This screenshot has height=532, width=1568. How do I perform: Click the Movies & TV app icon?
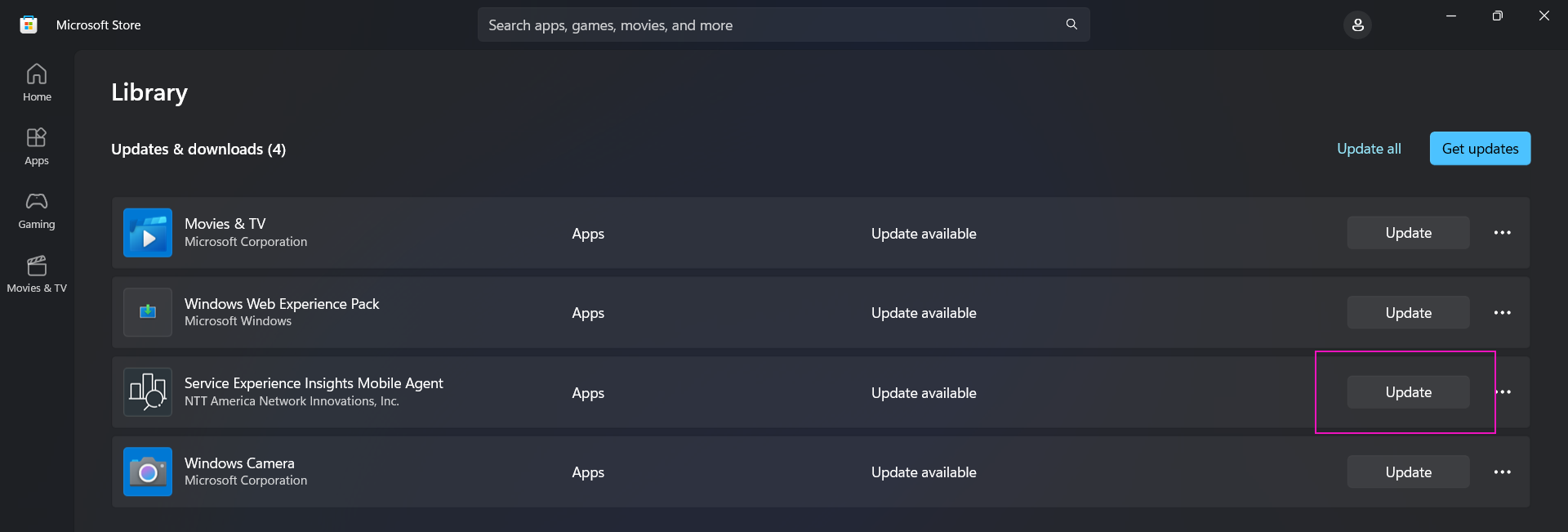(x=148, y=233)
